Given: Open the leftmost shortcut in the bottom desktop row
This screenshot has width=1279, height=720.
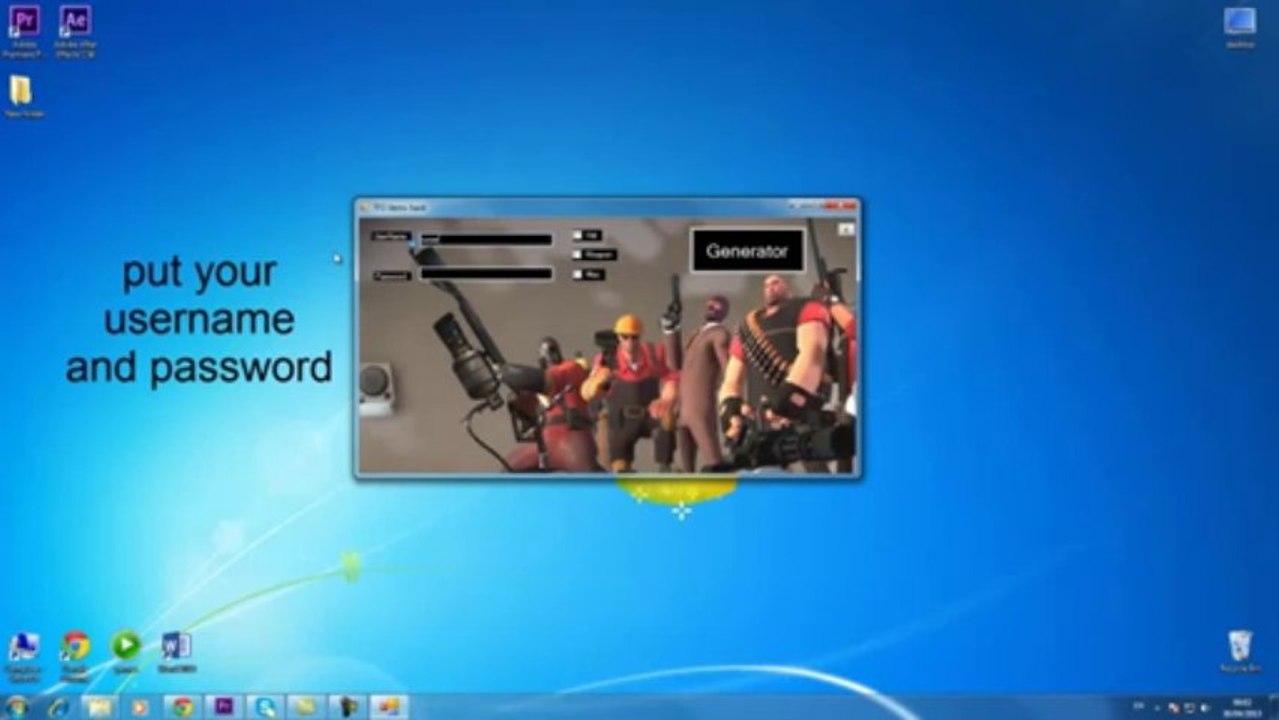Looking at the screenshot, I should coord(23,655).
